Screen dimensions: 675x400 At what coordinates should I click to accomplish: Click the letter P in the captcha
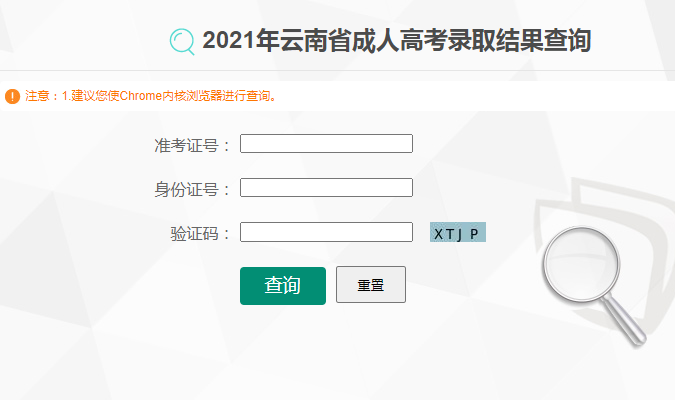click(474, 234)
